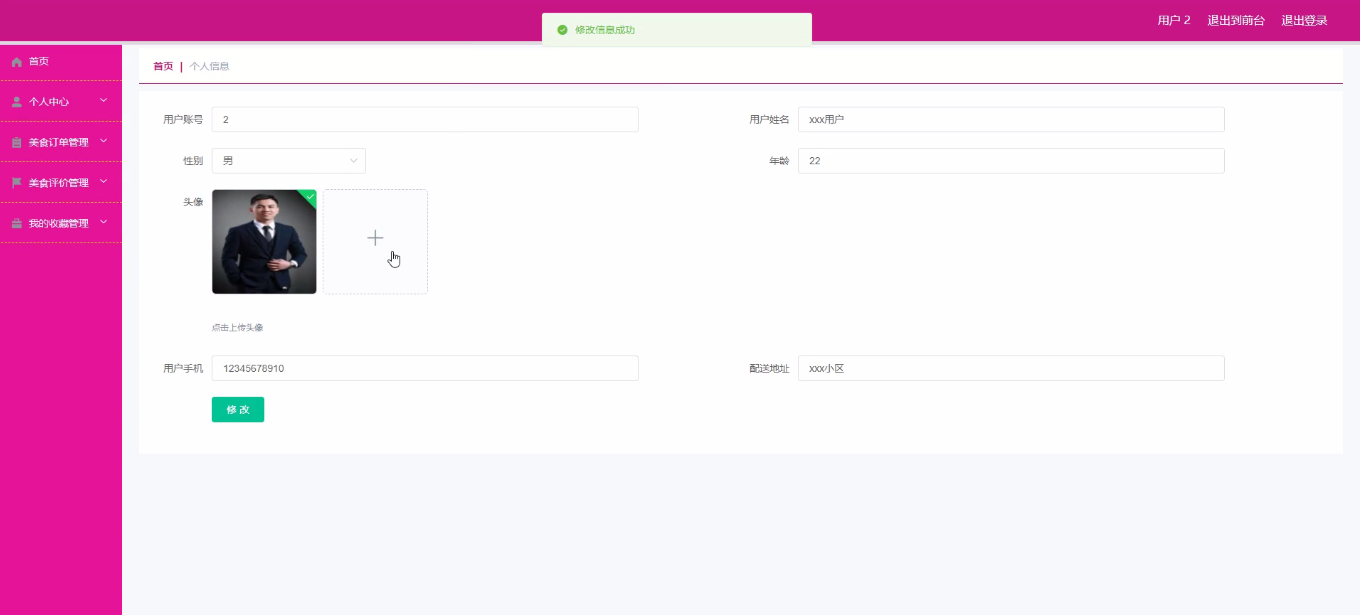This screenshot has width=1360, height=615.
Task: Go to 退出到前台 link
Action: pyautogui.click(x=1235, y=21)
